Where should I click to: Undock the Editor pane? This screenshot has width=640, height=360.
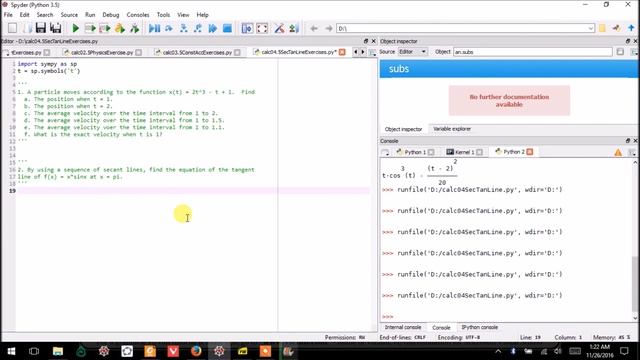pyautogui.click(x=366, y=41)
